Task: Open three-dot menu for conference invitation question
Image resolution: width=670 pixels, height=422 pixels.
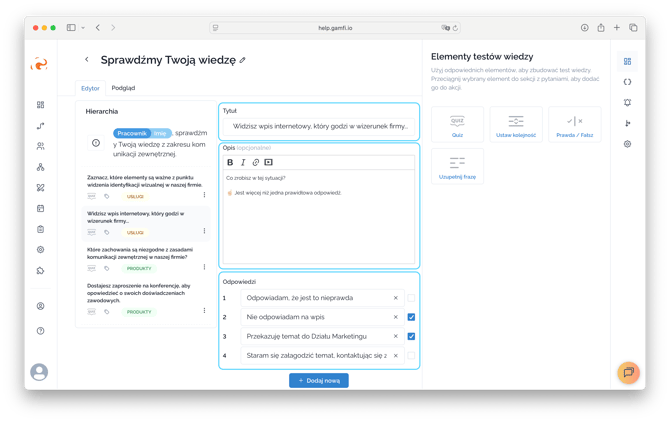Action: point(205,312)
